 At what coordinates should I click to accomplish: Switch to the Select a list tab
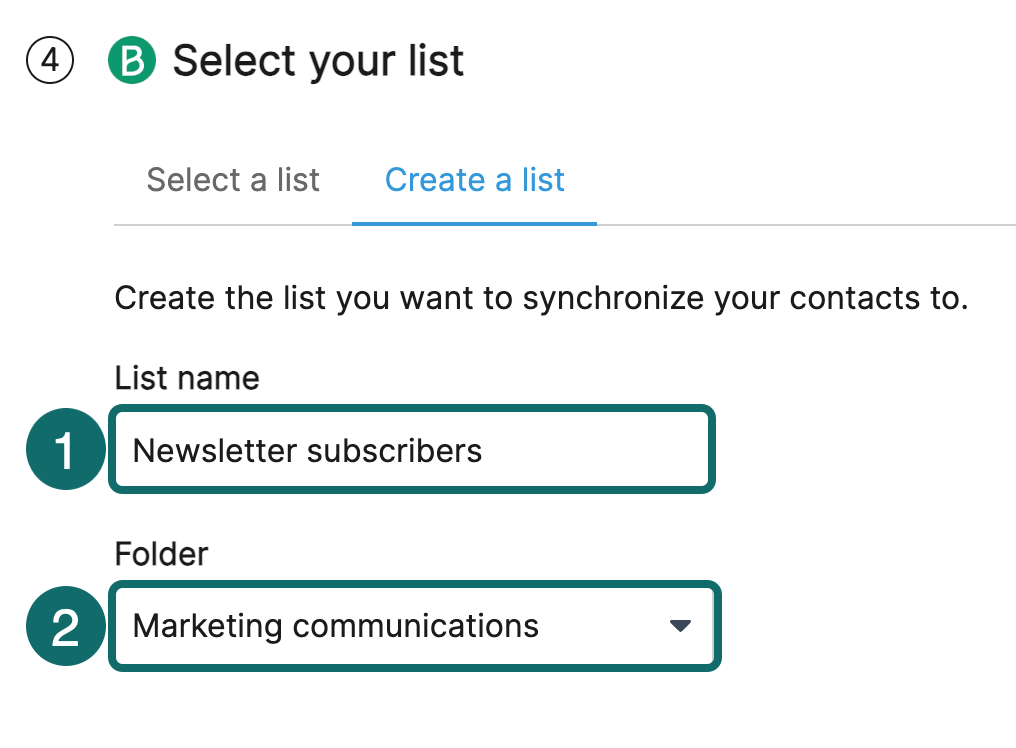(x=233, y=180)
